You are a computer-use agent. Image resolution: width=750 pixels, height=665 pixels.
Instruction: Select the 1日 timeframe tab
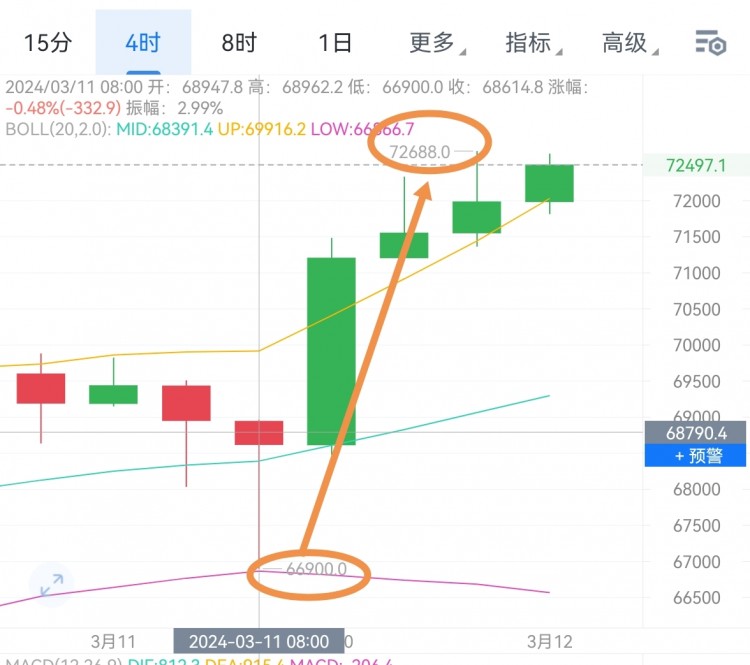(335, 43)
